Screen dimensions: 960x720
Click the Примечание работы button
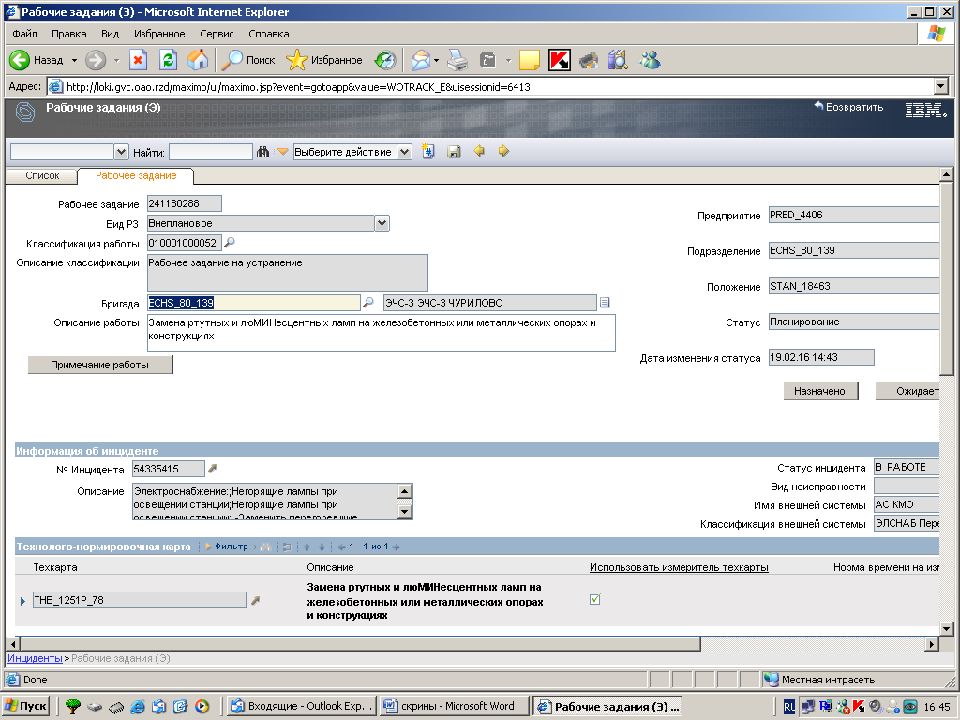[100, 365]
